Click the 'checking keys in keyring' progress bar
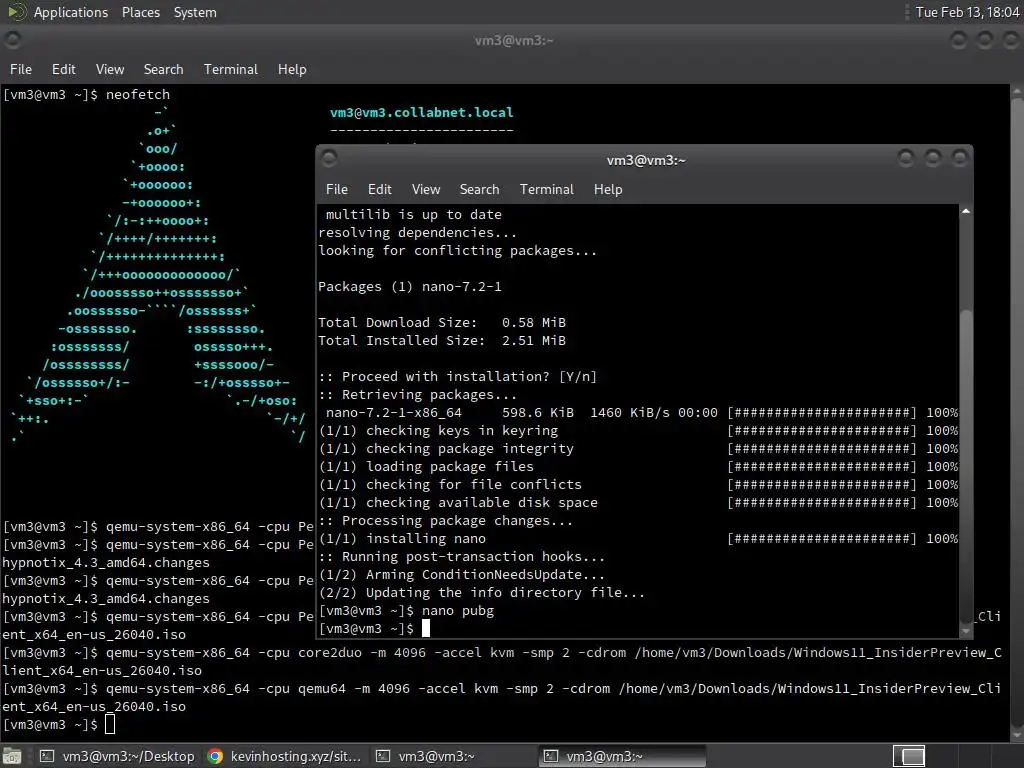The image size is (1024, 768). [822, 431]
